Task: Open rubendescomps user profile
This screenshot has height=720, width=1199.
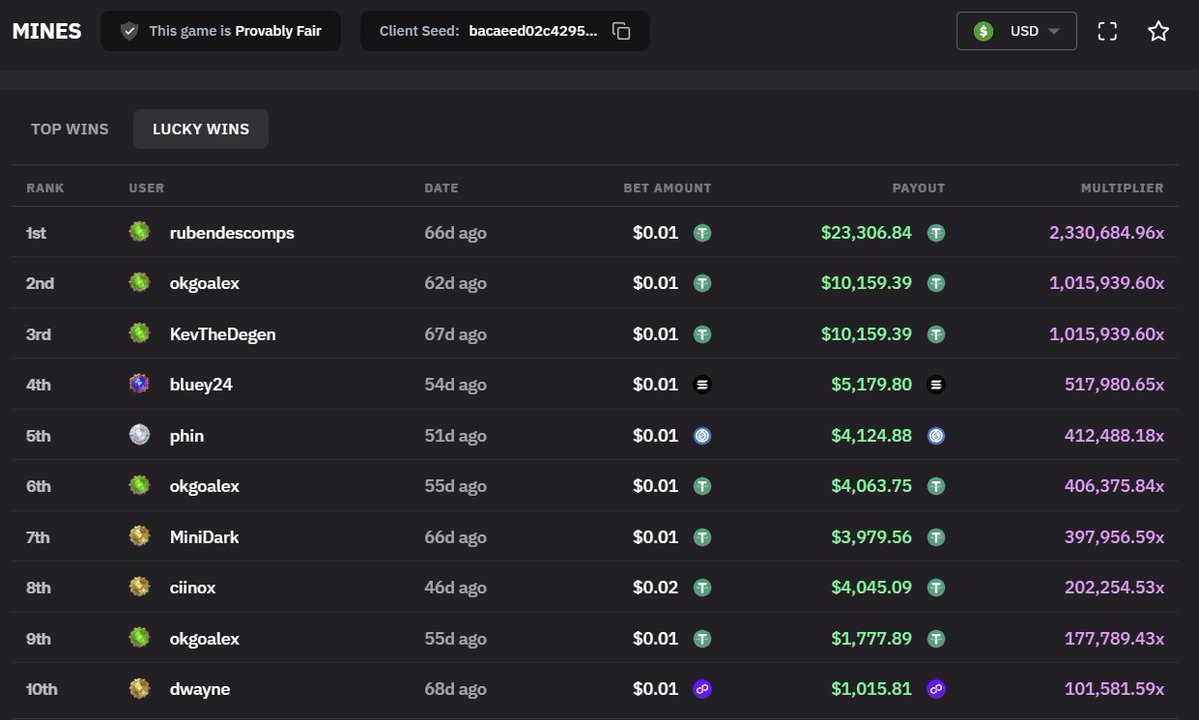Action: tap(232, 232)
